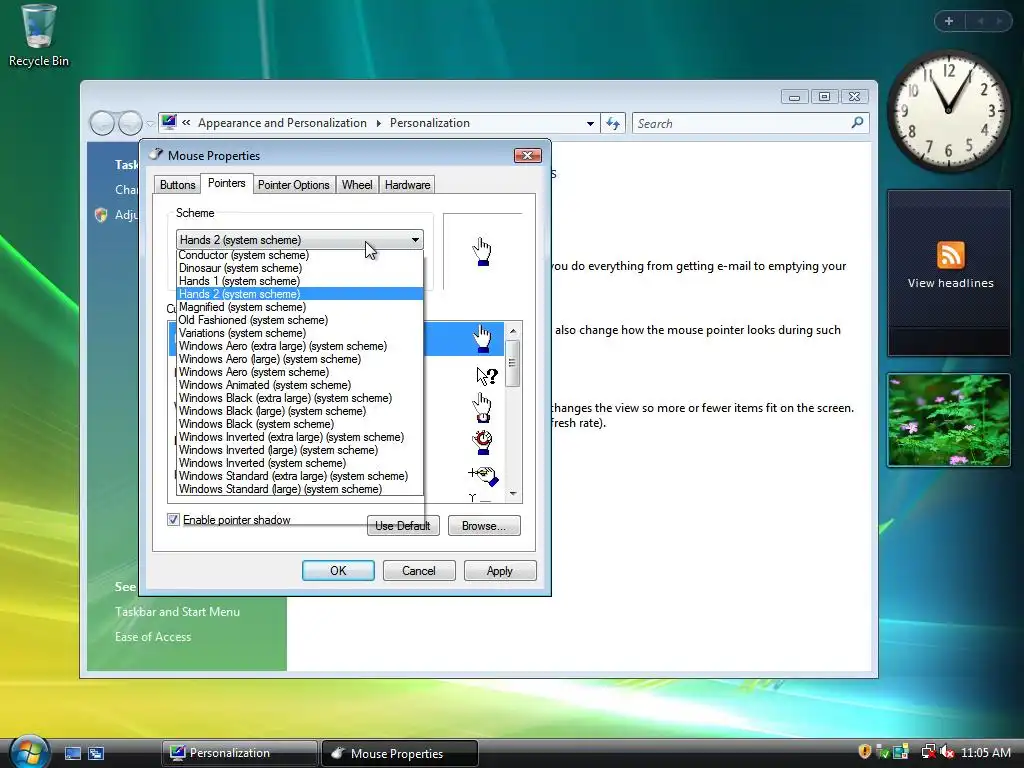Screen dimensions: 1024x768
Task: Click the address bar double chevron expander
Action: click(x=186, y=123)
